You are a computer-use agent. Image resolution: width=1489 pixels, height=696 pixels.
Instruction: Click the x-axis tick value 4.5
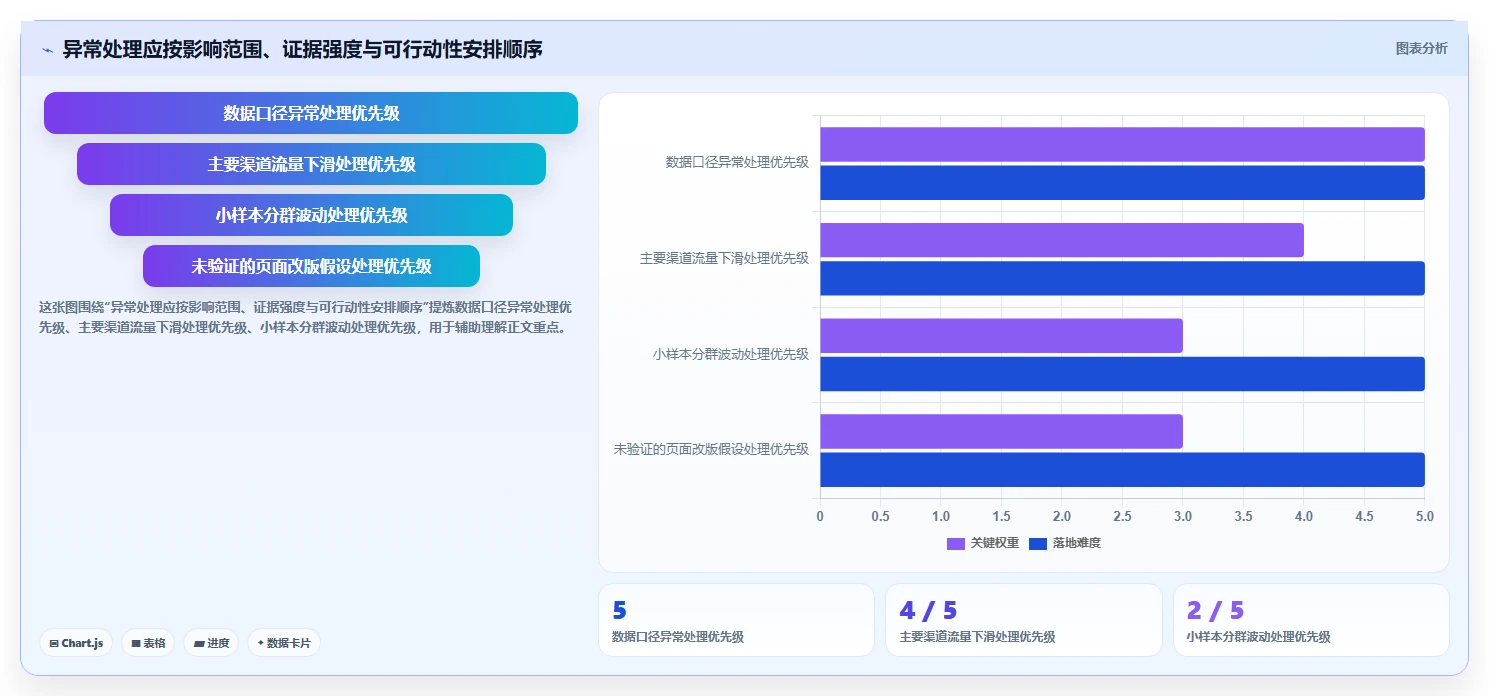(x=1364, y=516)
